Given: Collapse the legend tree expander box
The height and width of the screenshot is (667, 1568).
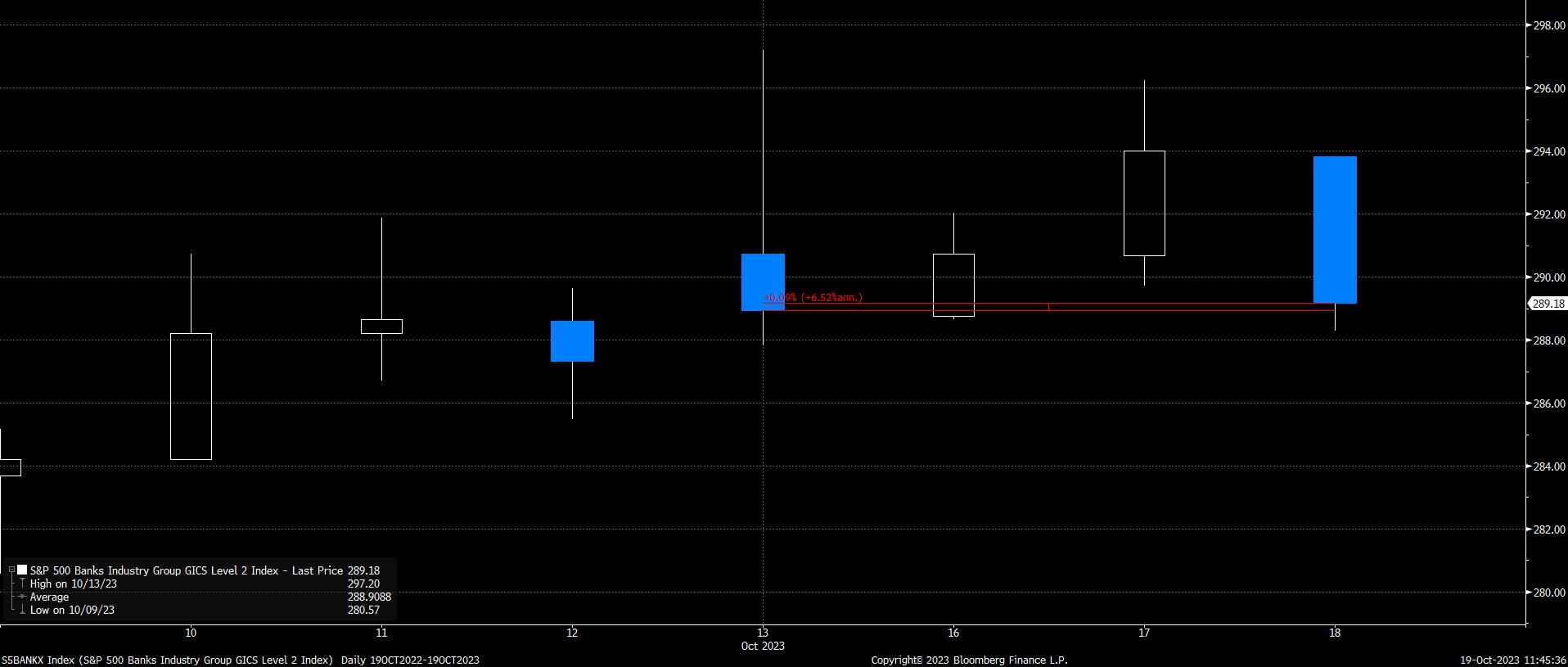Looking at the screenshot, I should (x=11, y=570).
